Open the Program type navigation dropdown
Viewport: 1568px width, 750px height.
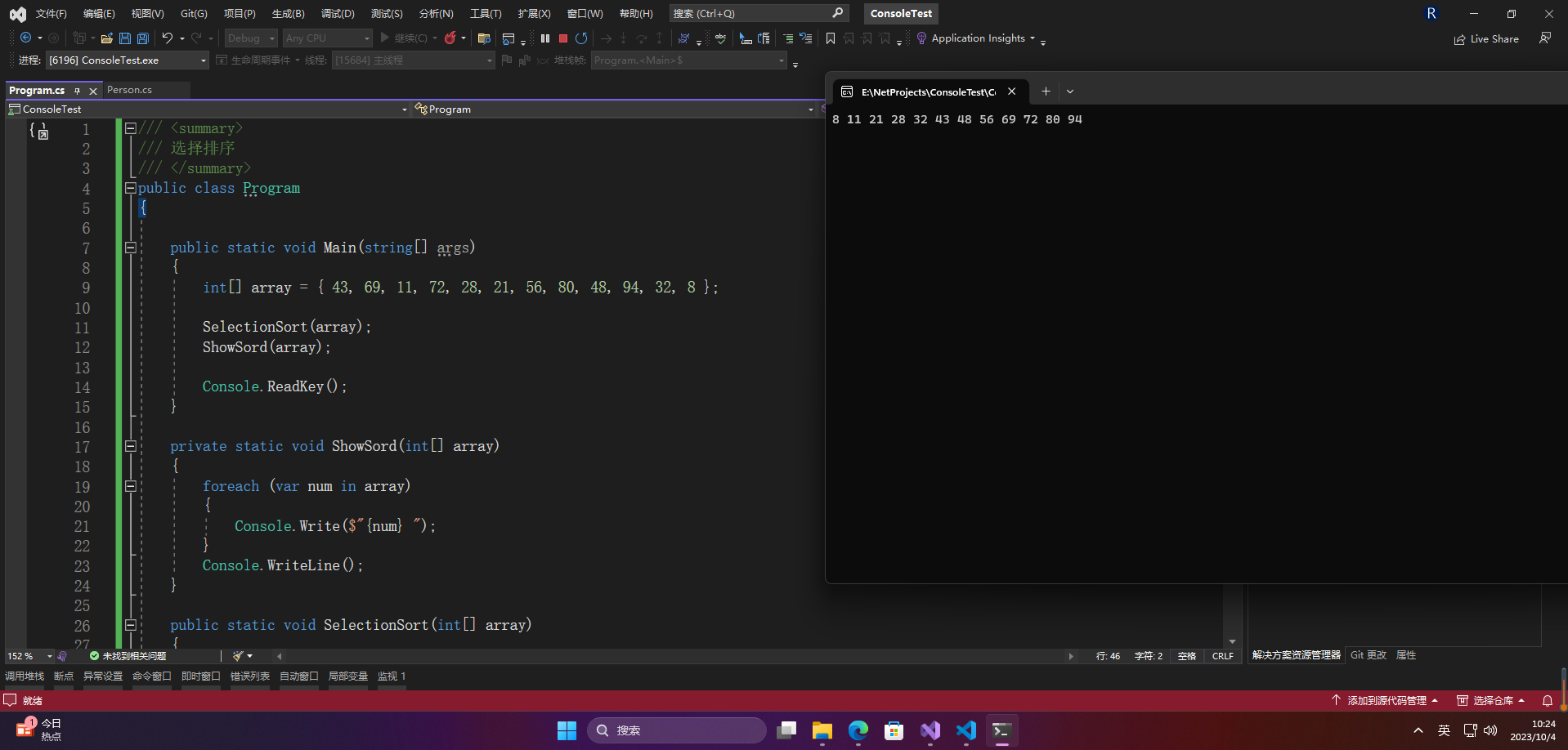point(614,109)
